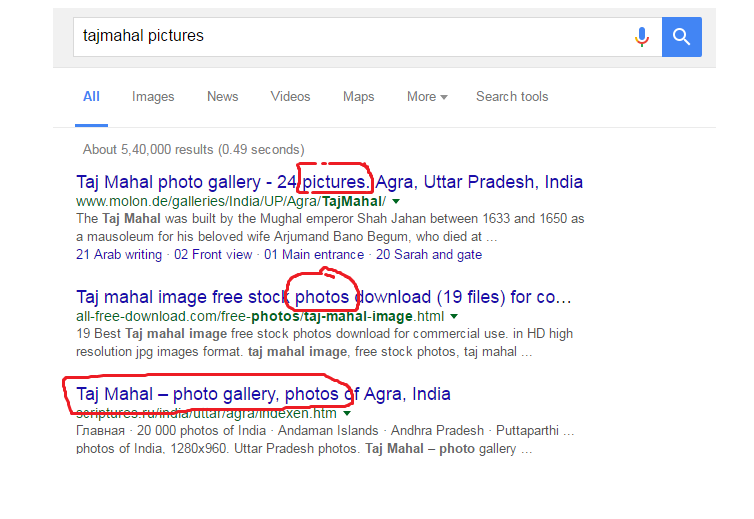The width and height of the screenshot is (754, 519).
Task: Open Taj mahal image free stock photos link
Action: [x=323, y=298]
